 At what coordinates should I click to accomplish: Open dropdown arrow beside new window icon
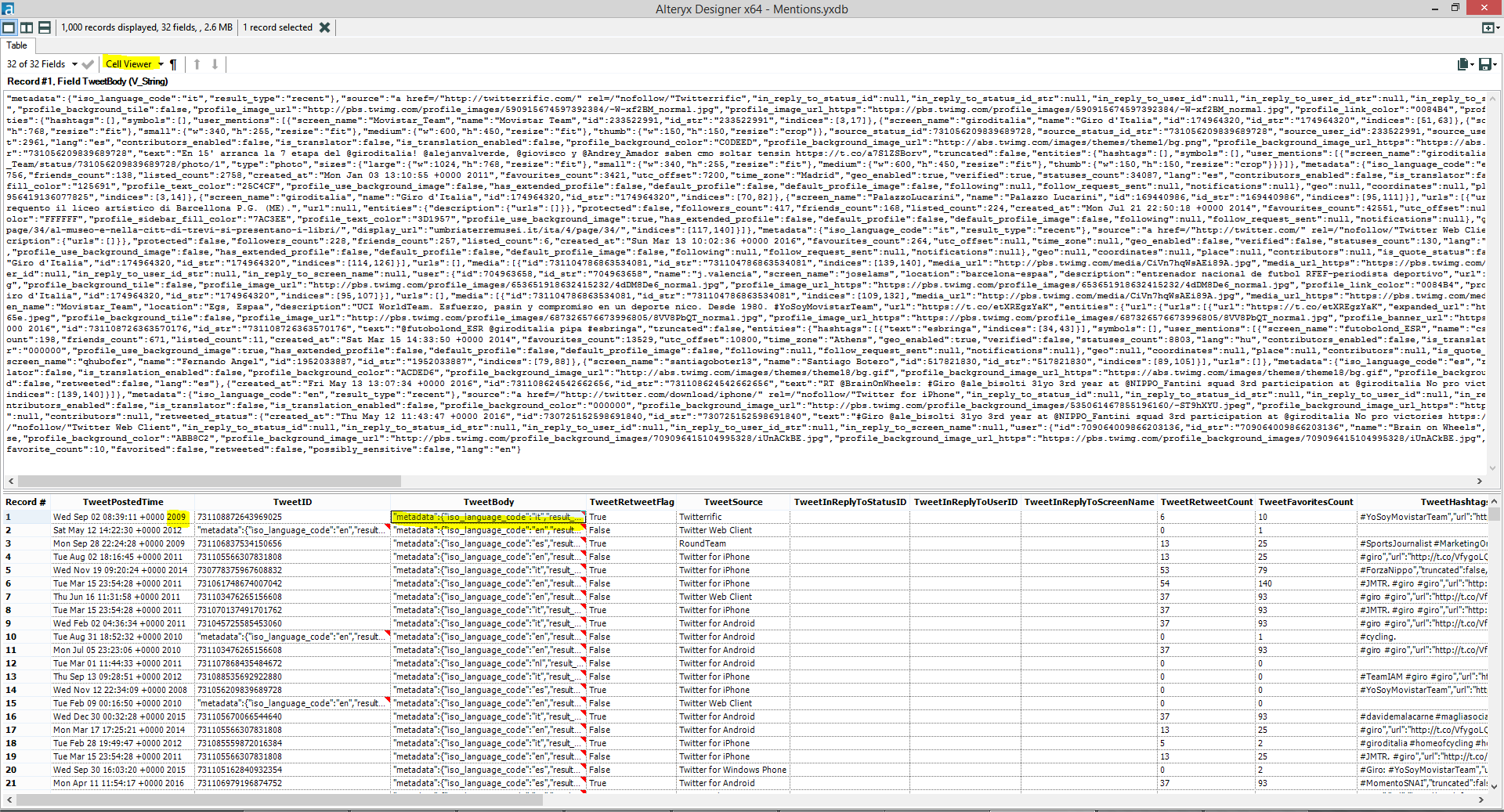(1499, 27)
